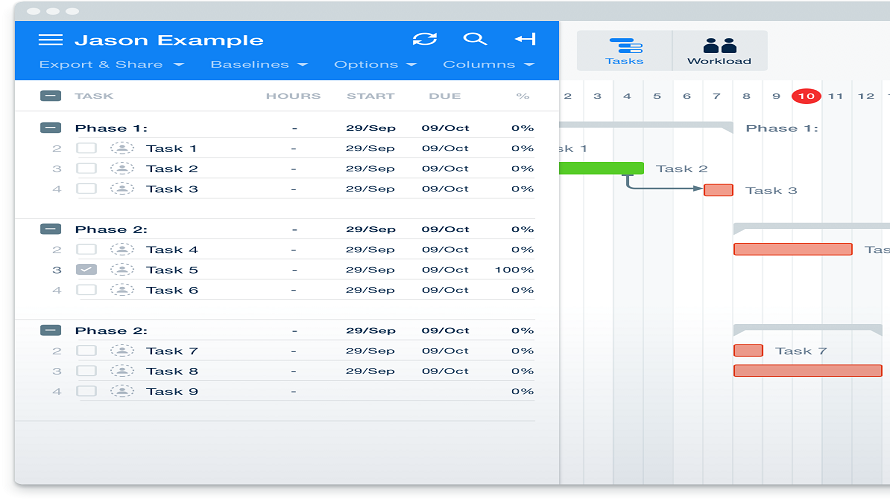The height and width of the screenshot is (500, 890).
Task: Select the Tasks view tab
Action: 625,51
